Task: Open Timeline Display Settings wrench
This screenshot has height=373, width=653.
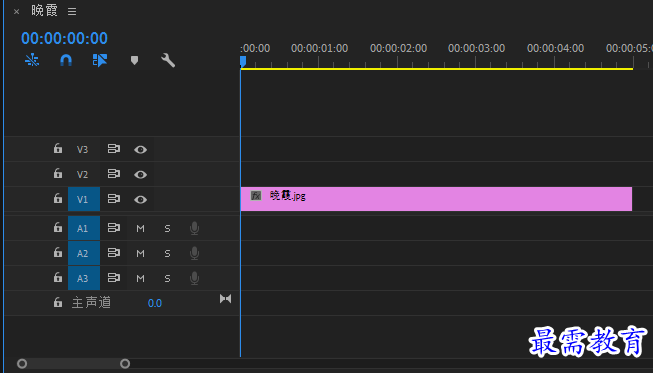Action: coord(168,60)
